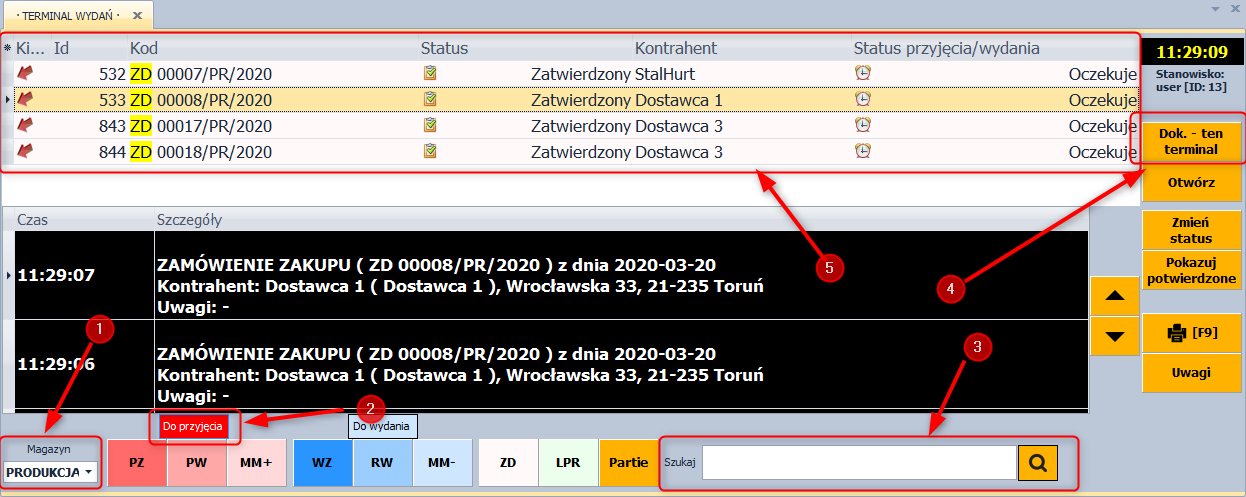1246x497 pixels.
Task: Click the down arrow button
Action: click(x=1115, y=336)
